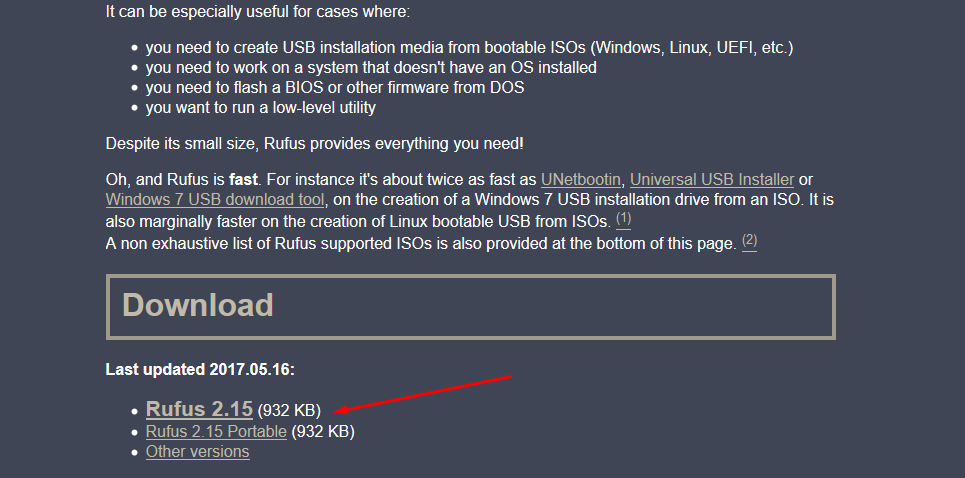Click the Last updated 2017.05.16 text

[200, 370]
